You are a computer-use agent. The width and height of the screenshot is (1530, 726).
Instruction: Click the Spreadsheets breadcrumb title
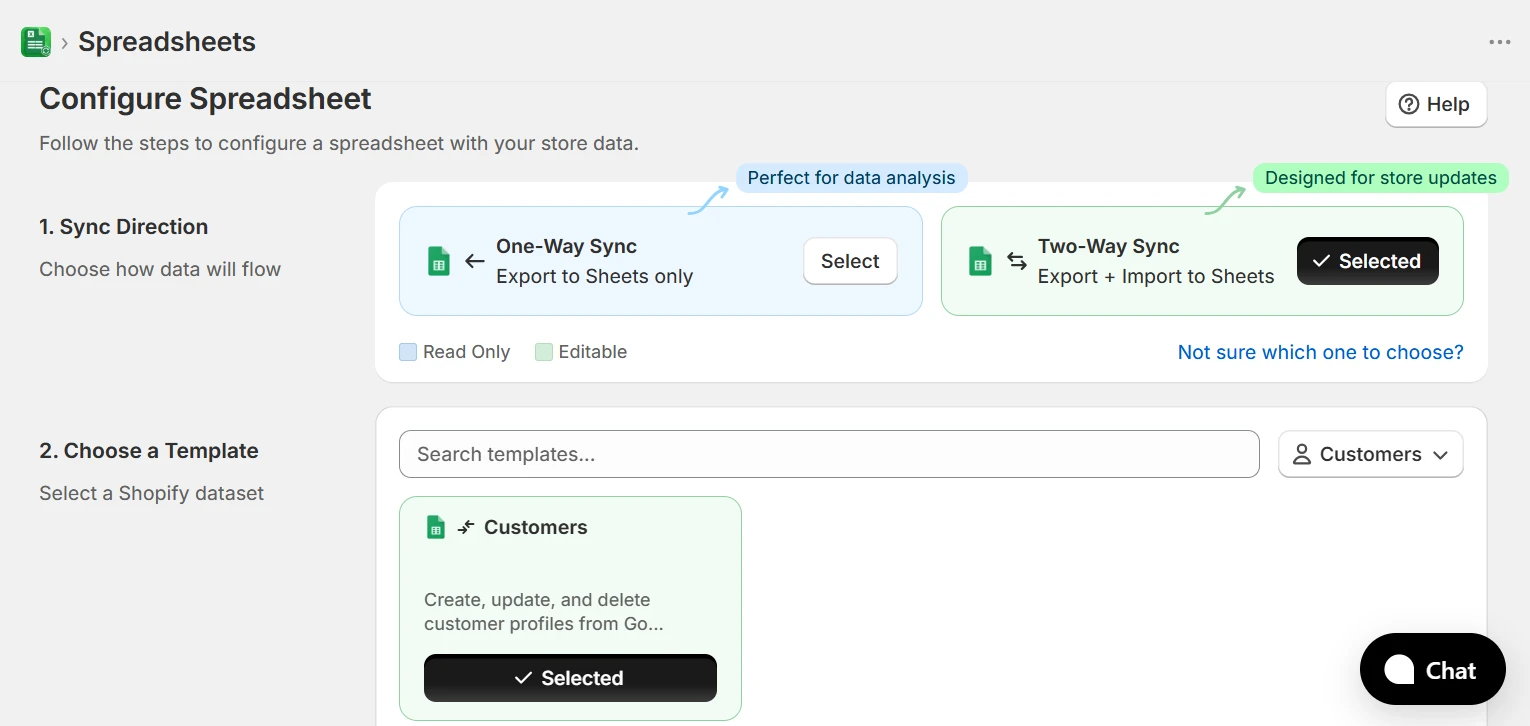pos(167,42)
